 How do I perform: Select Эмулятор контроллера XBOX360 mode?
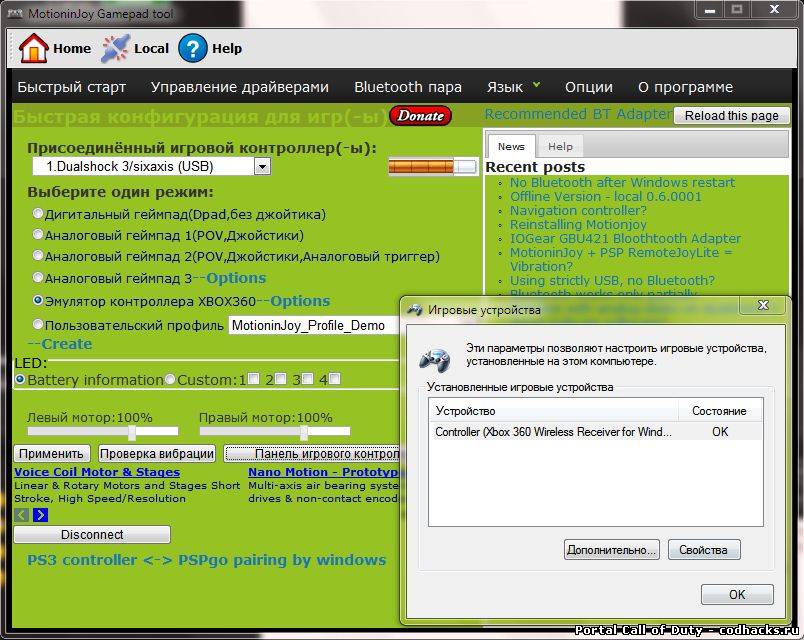(37, 300)
